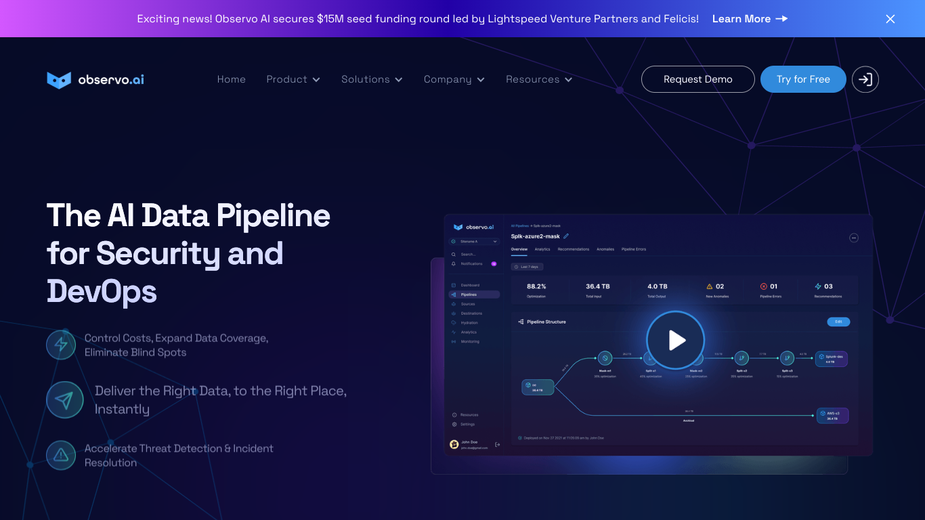Click the three-dot more options circle in preview
The image size is (925, 520).
854,238
